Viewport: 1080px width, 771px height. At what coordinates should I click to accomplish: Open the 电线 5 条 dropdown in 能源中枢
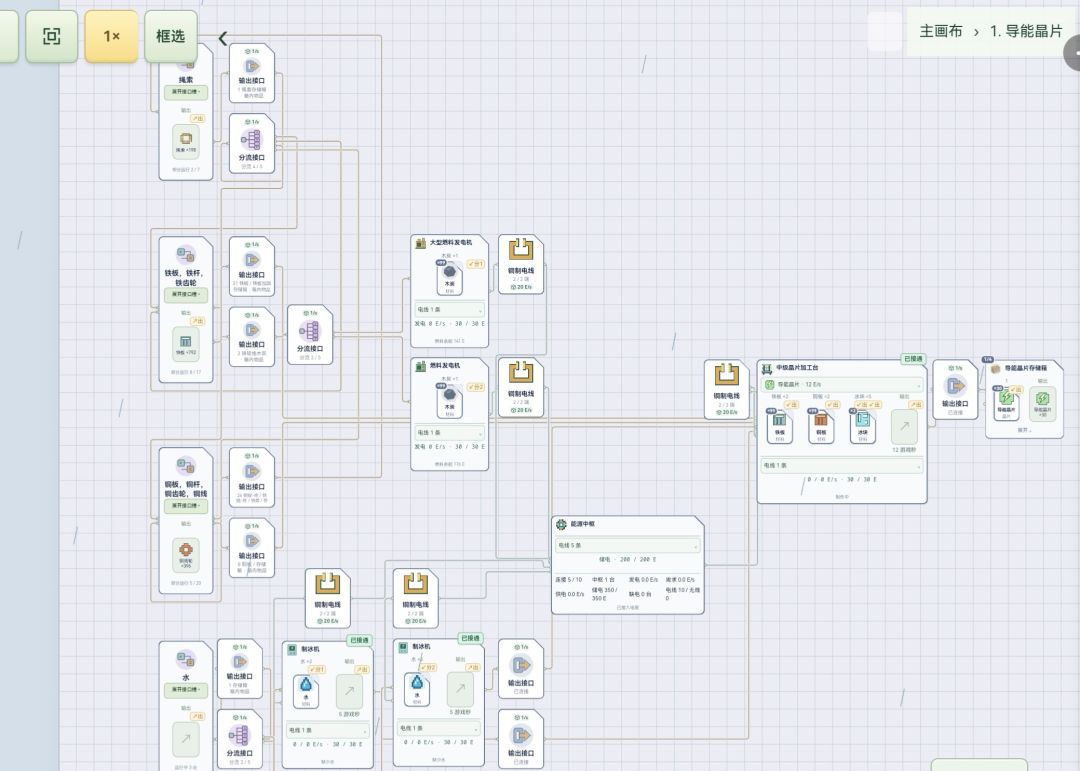coord(627,545)
